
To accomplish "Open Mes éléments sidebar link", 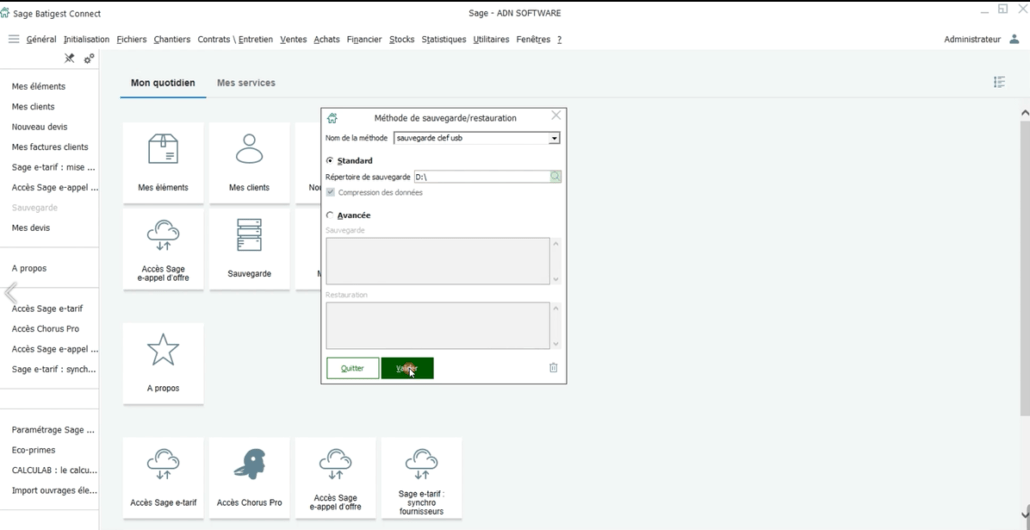I will (39, 86).
